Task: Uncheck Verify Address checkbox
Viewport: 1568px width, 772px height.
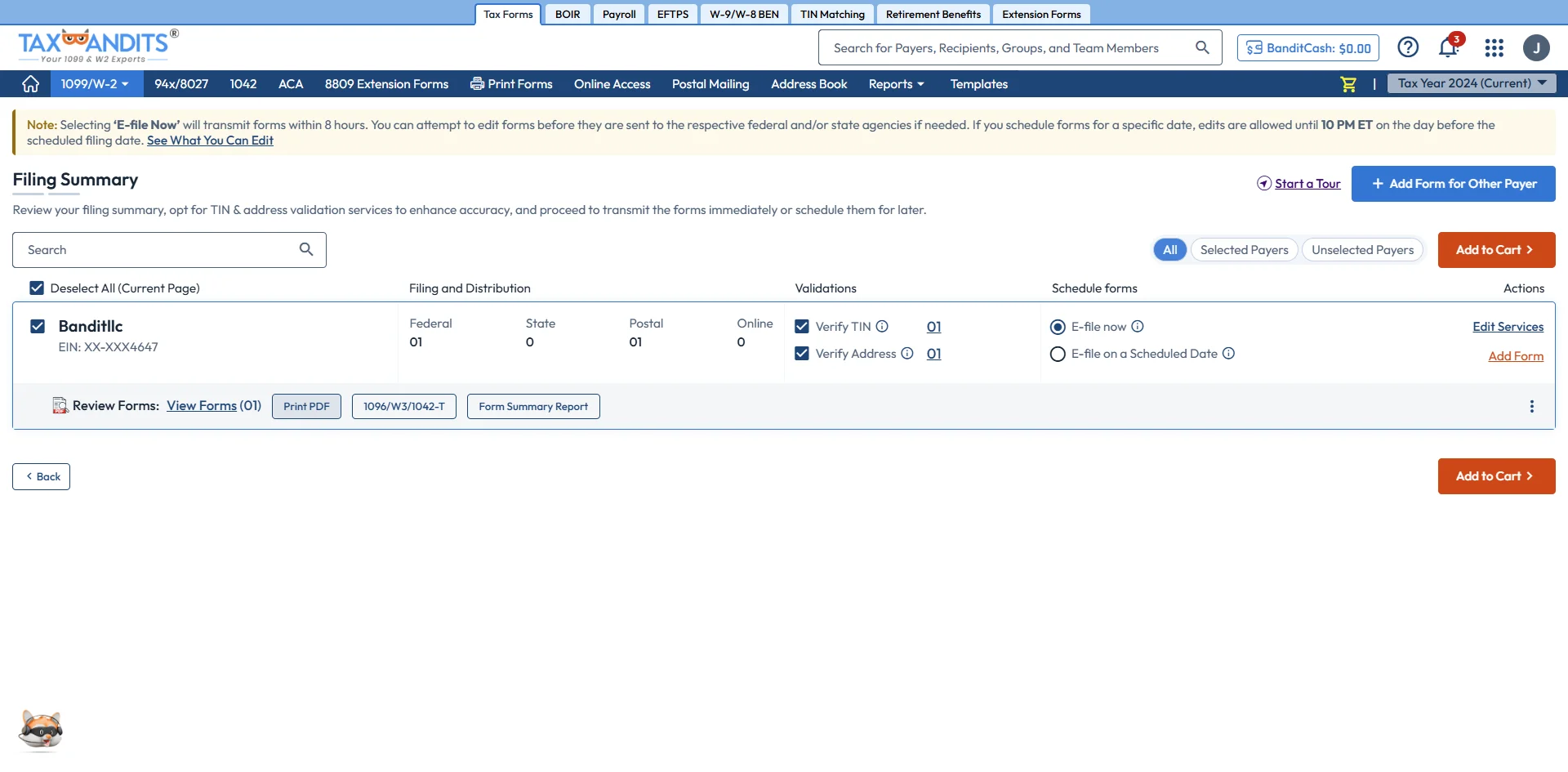Action: coord(802,353)
